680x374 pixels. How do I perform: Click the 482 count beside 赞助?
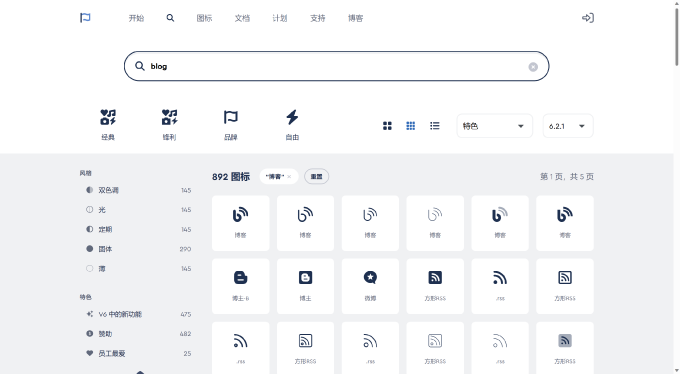click(185, 334)
